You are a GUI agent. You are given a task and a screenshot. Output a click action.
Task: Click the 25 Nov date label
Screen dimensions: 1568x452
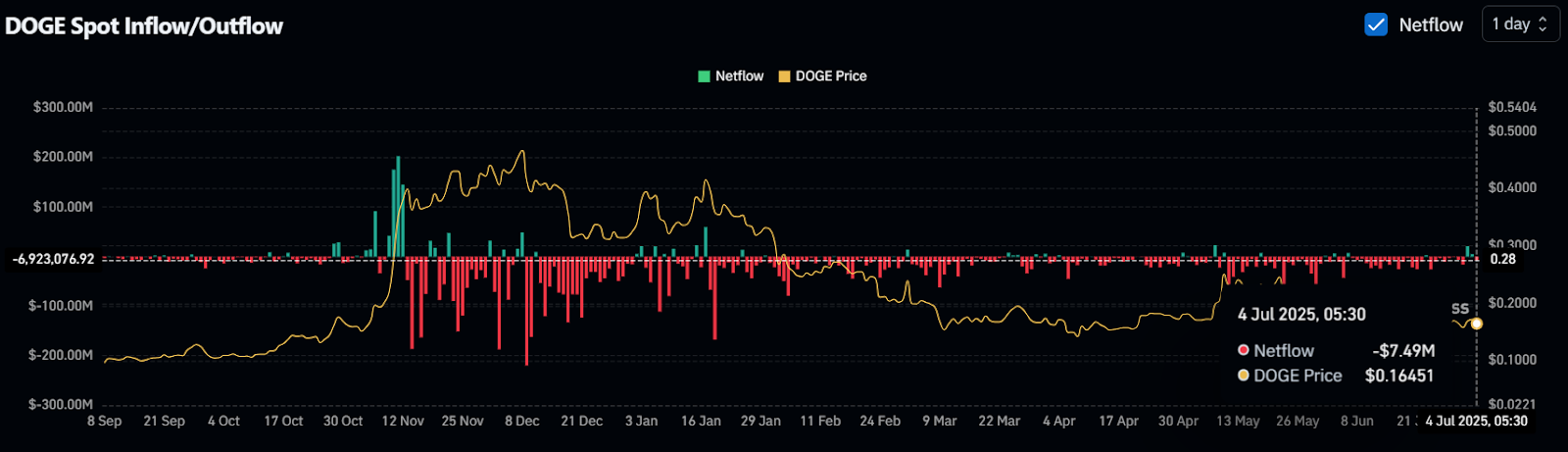pyautogui.click(x=463, y=421)
